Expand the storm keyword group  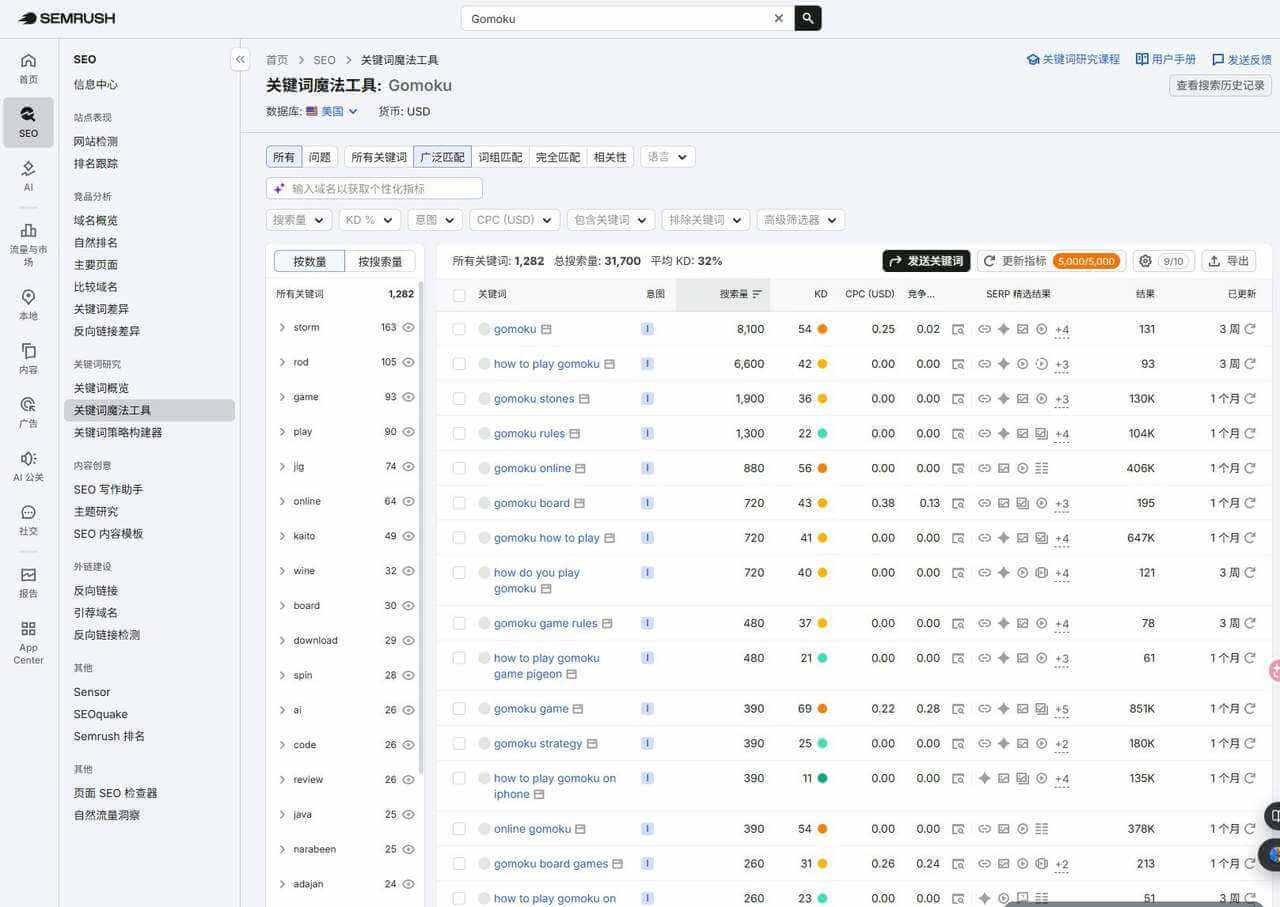tap(282, 327)
